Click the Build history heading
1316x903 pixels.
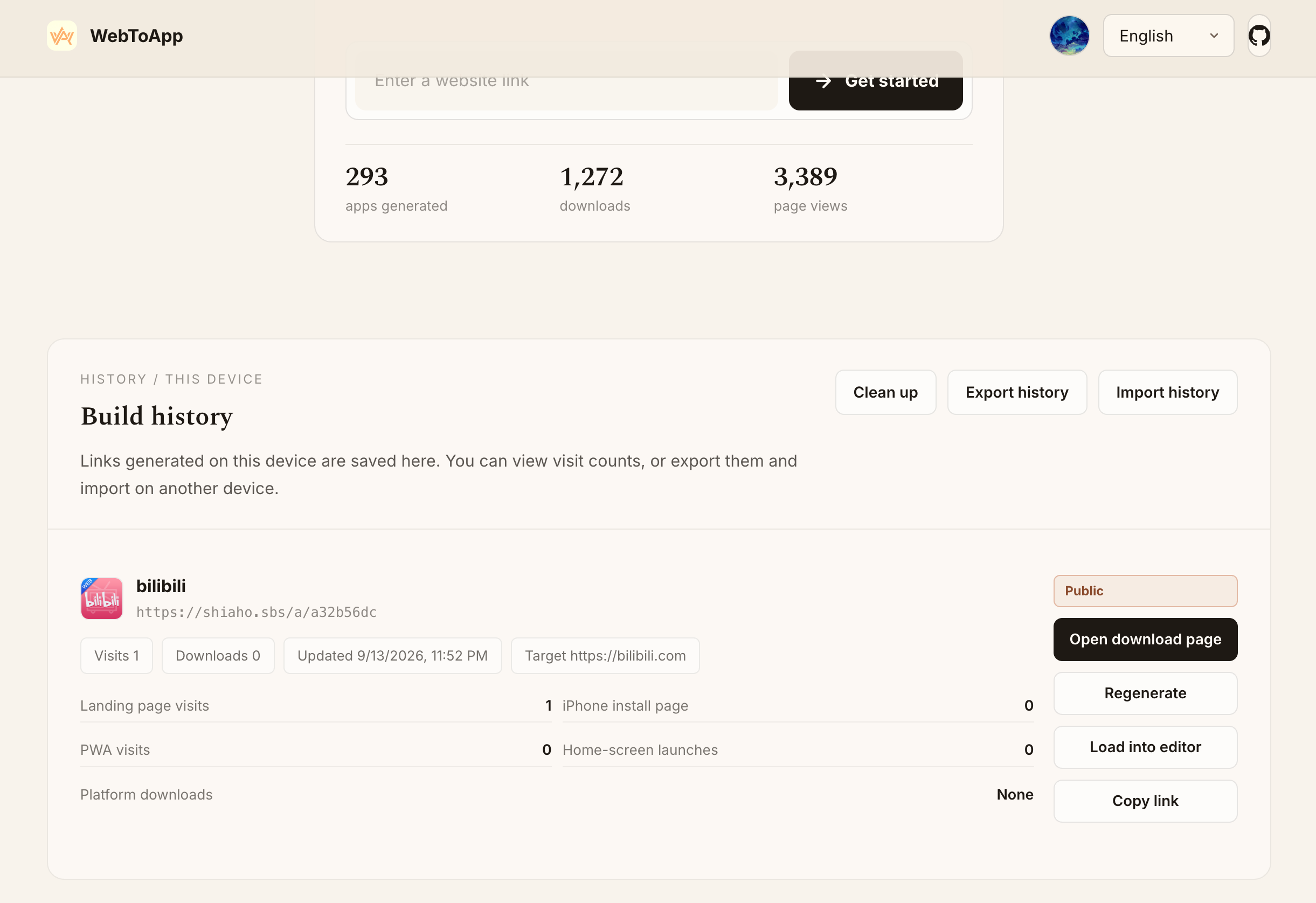click(x=157, y=416)
